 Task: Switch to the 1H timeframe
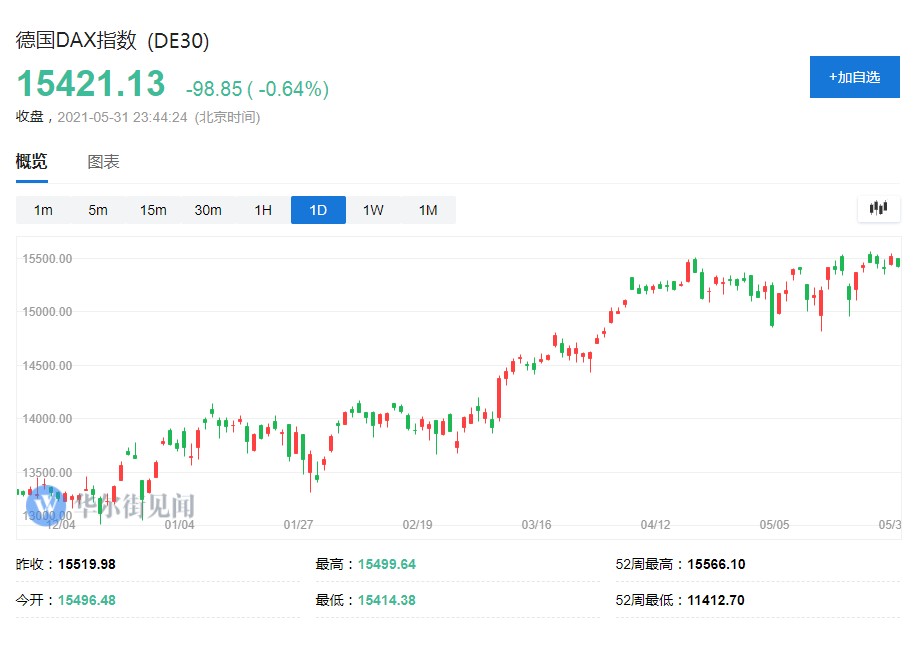click(263, 210)
